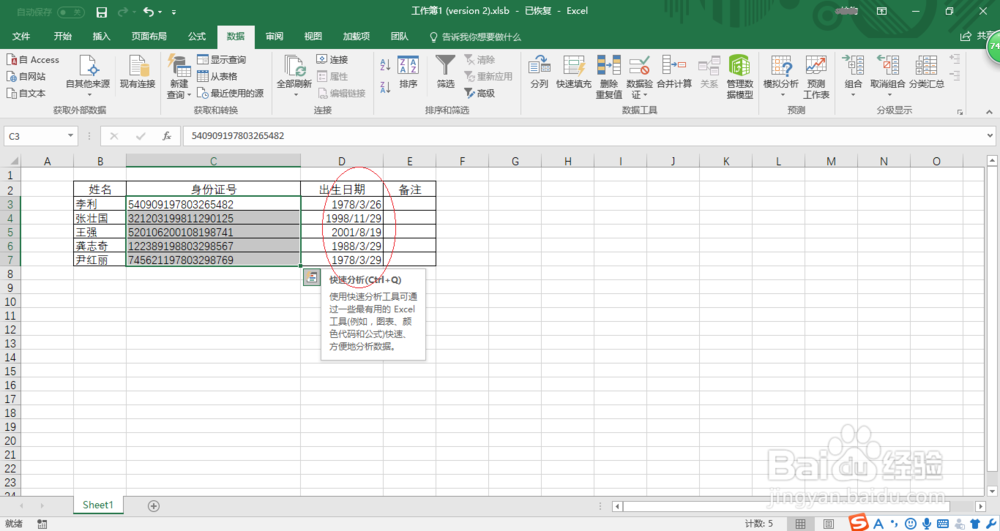Viewport: 1000px width, 531px height.
Task: Switch to Page Layout view in status bar
Action: [828, 524]
